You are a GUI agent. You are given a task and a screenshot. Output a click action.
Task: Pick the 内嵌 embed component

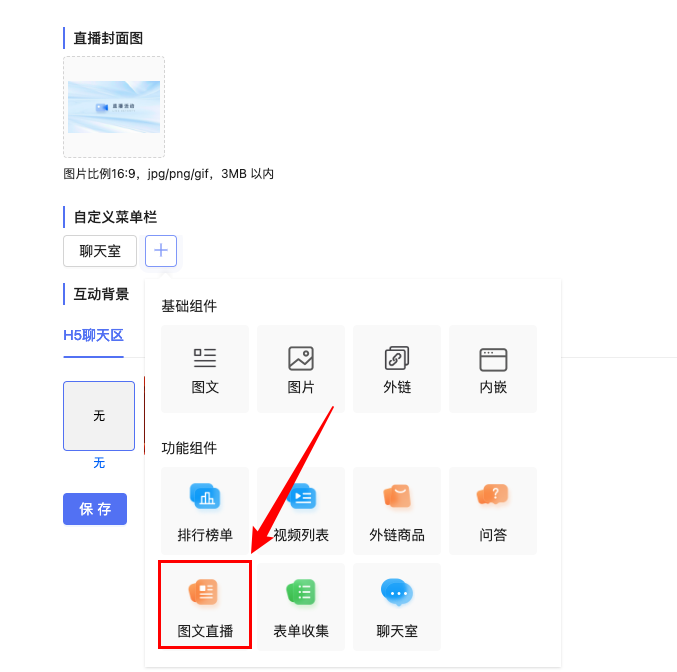(493, 369)
